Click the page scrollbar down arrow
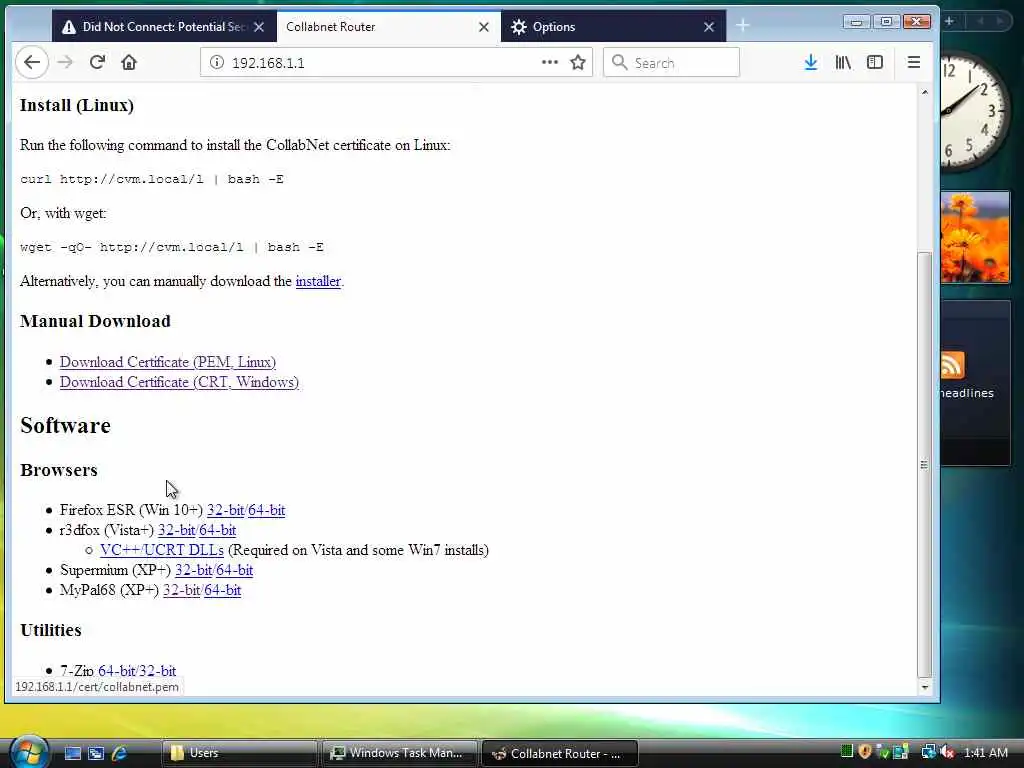Image resolution: width=1024 pixels, height=768 pixels. tap(924, 687)
